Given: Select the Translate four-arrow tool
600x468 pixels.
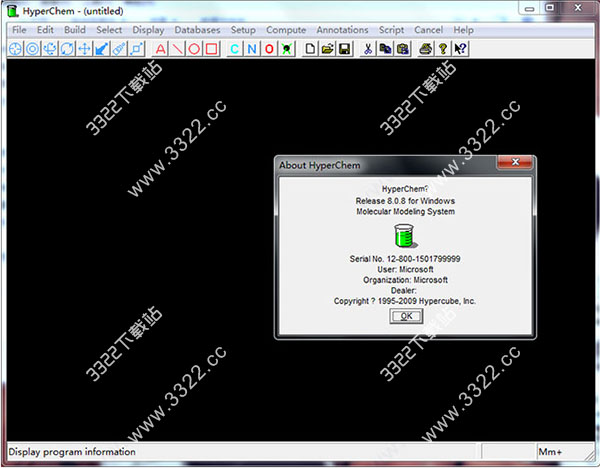Looking at the screenshot, I should [85, 49].
